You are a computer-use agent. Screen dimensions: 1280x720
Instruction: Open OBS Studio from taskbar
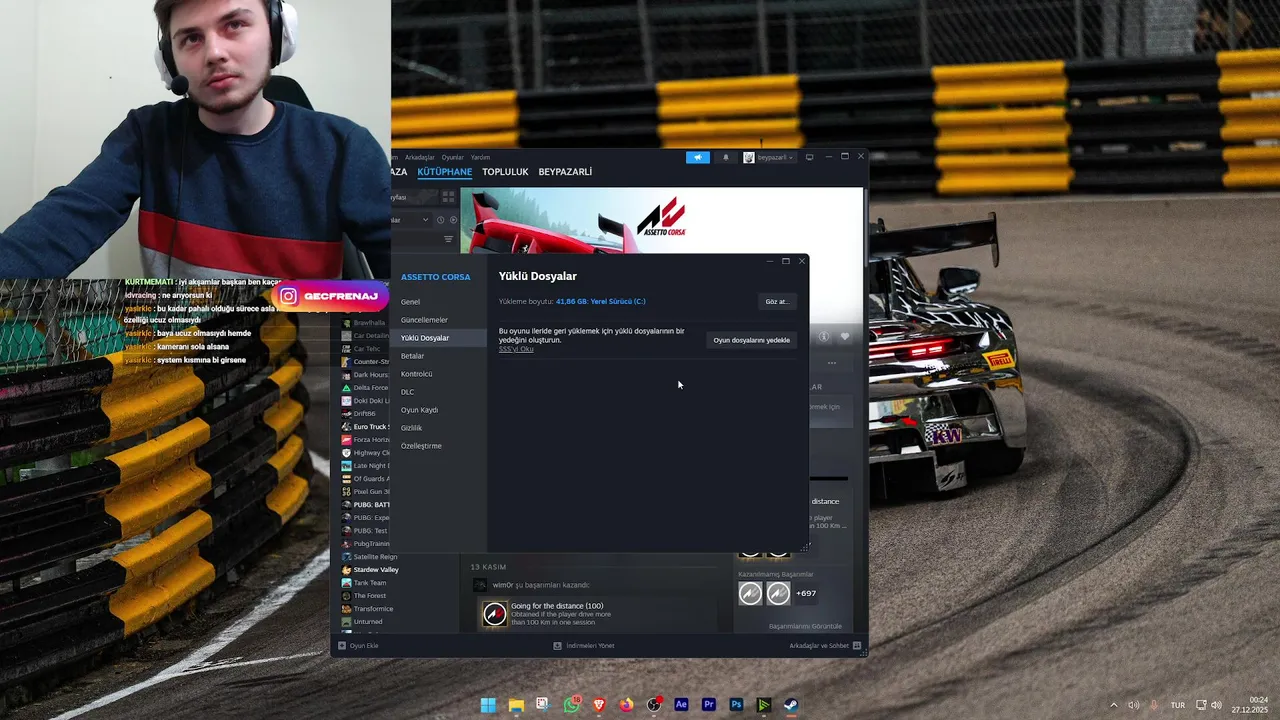coord(654,705)
